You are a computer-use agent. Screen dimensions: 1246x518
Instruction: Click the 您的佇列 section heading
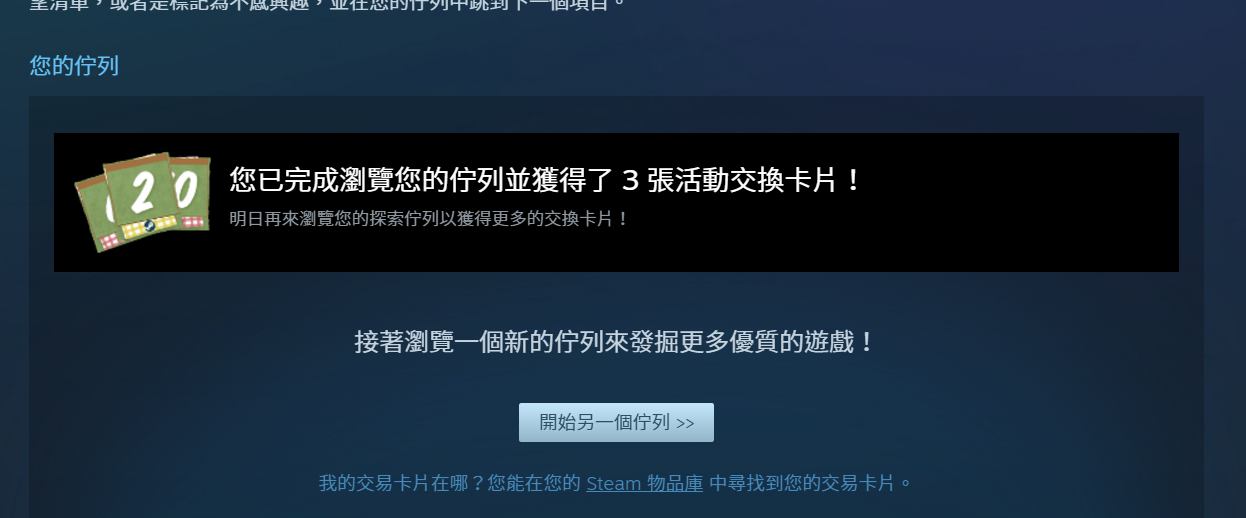(x=74, y=66)
